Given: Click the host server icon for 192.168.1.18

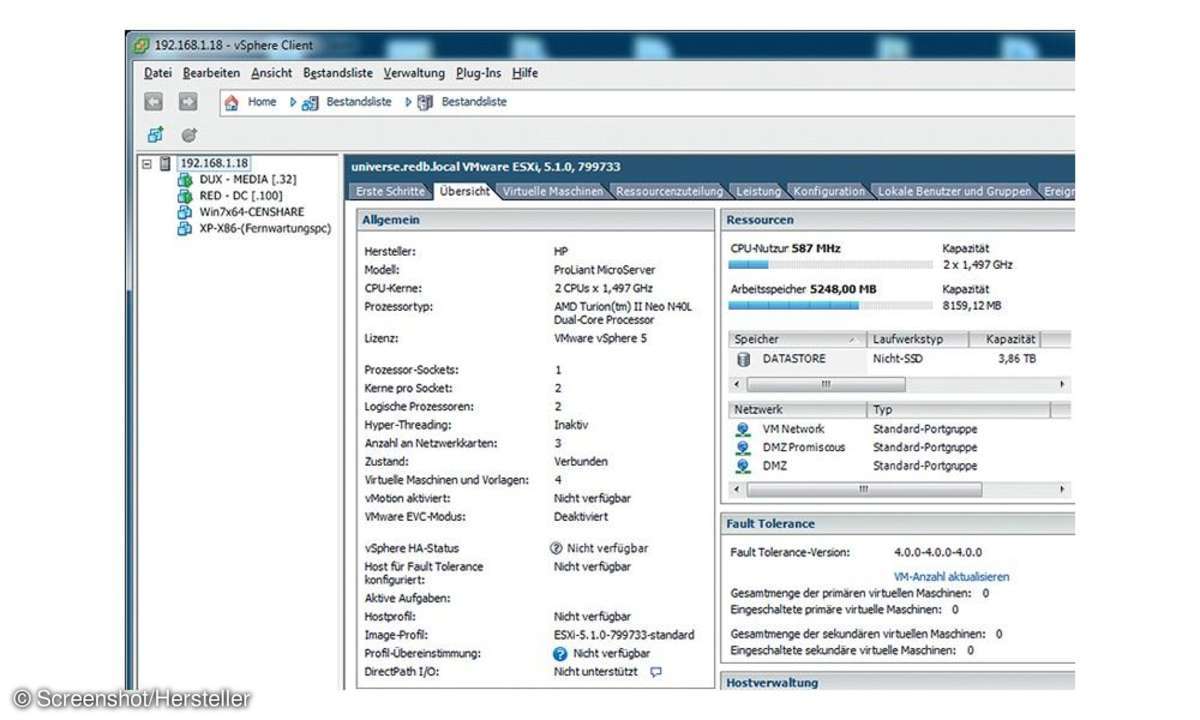Looking at the screenshot, I should pos(166,163).
